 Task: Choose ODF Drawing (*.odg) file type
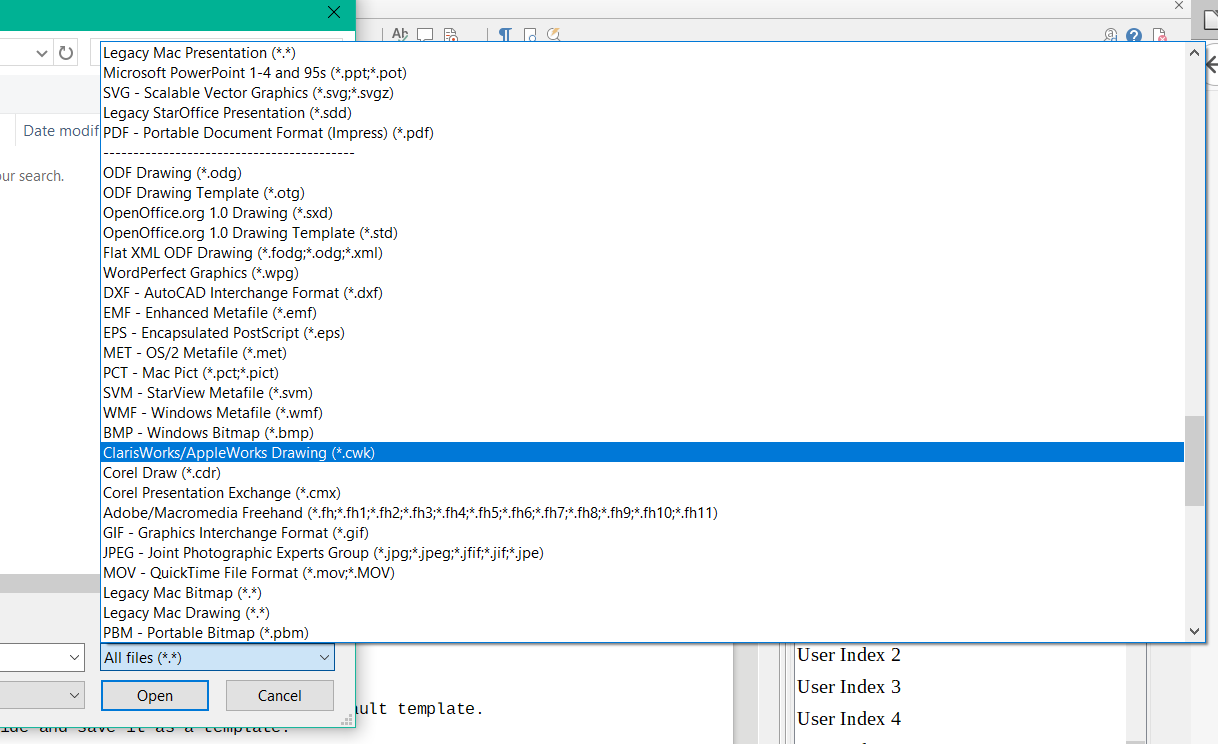172,173
